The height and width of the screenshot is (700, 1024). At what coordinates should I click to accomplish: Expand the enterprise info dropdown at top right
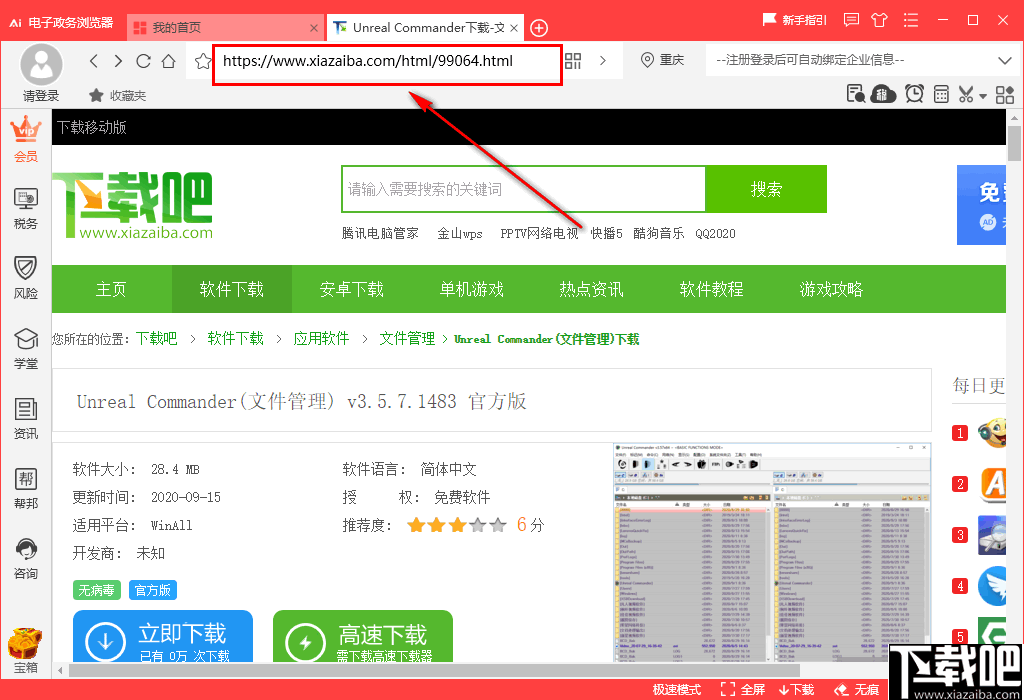click(x=1005, y=60)
